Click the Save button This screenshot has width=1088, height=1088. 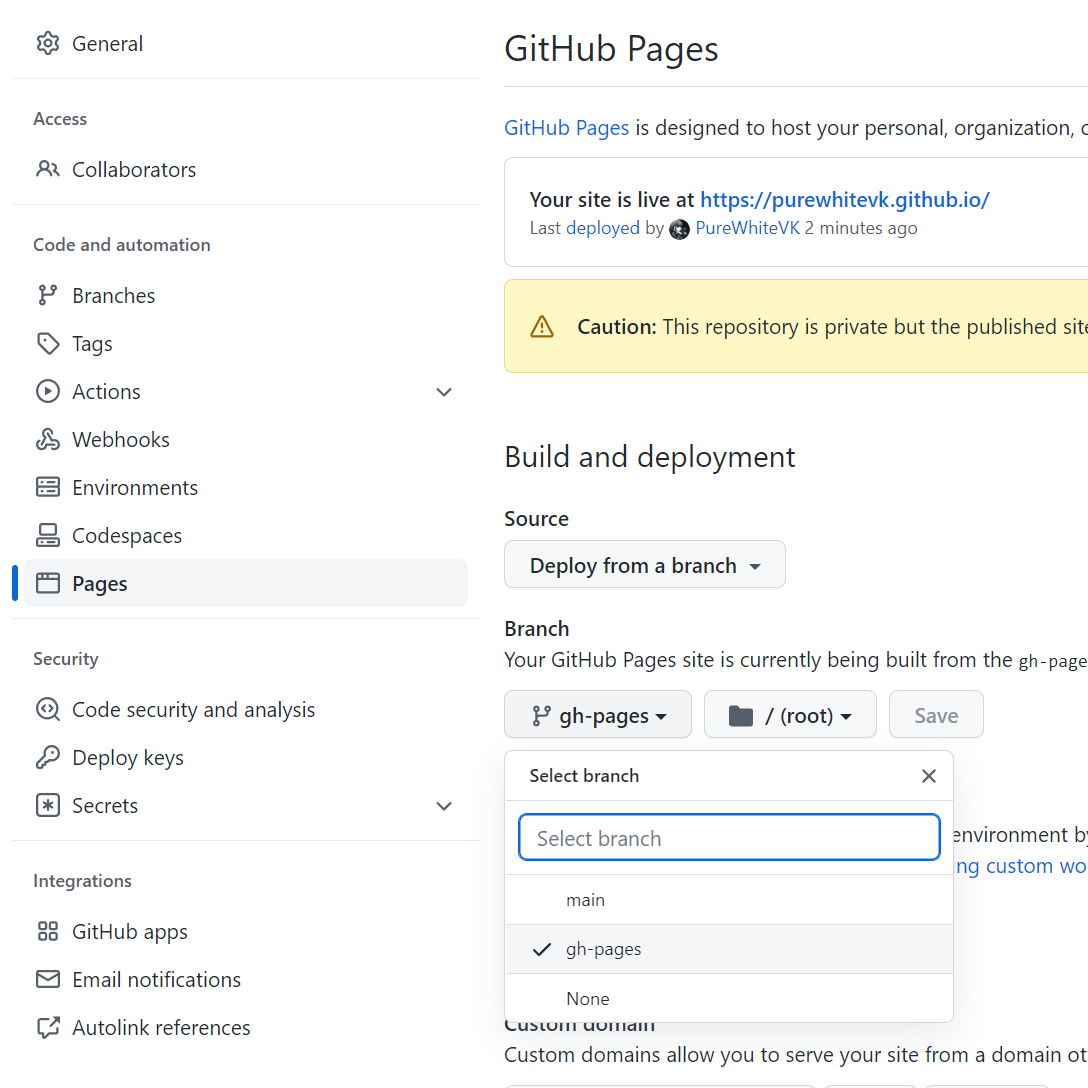tap(936, 715)
